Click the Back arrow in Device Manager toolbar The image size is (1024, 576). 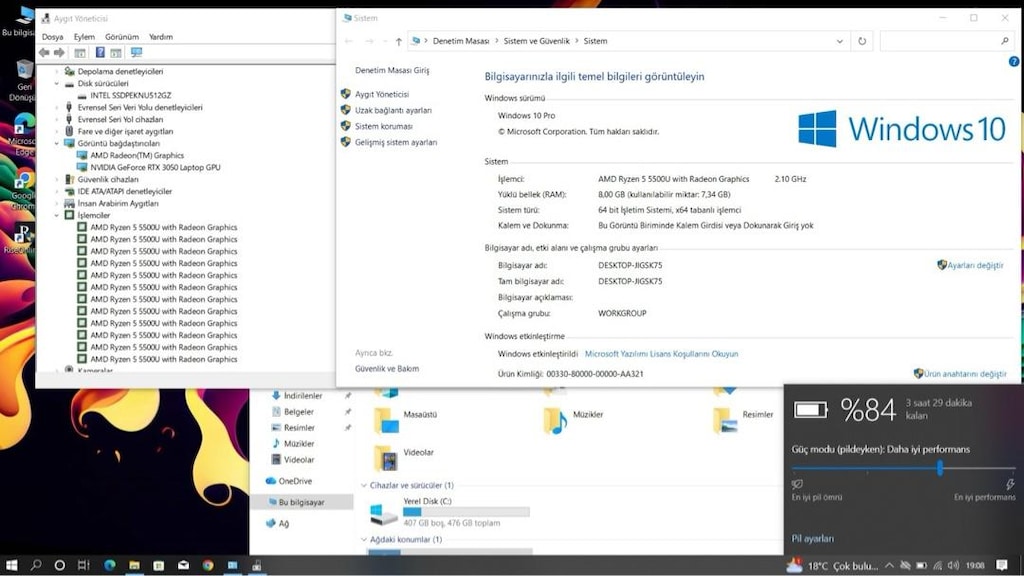point(44,52)
